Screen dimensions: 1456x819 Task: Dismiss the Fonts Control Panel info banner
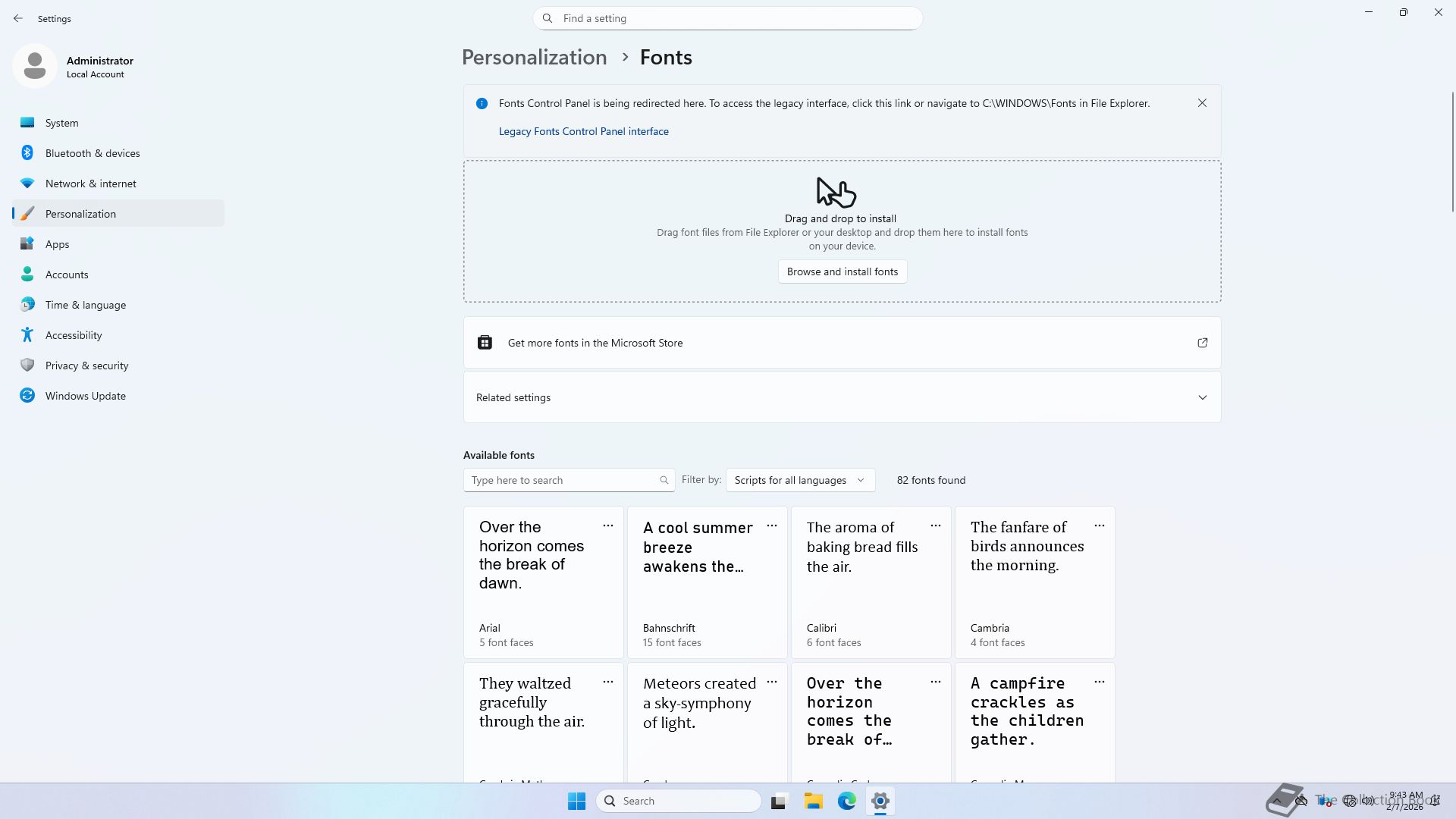point(1202,103)
